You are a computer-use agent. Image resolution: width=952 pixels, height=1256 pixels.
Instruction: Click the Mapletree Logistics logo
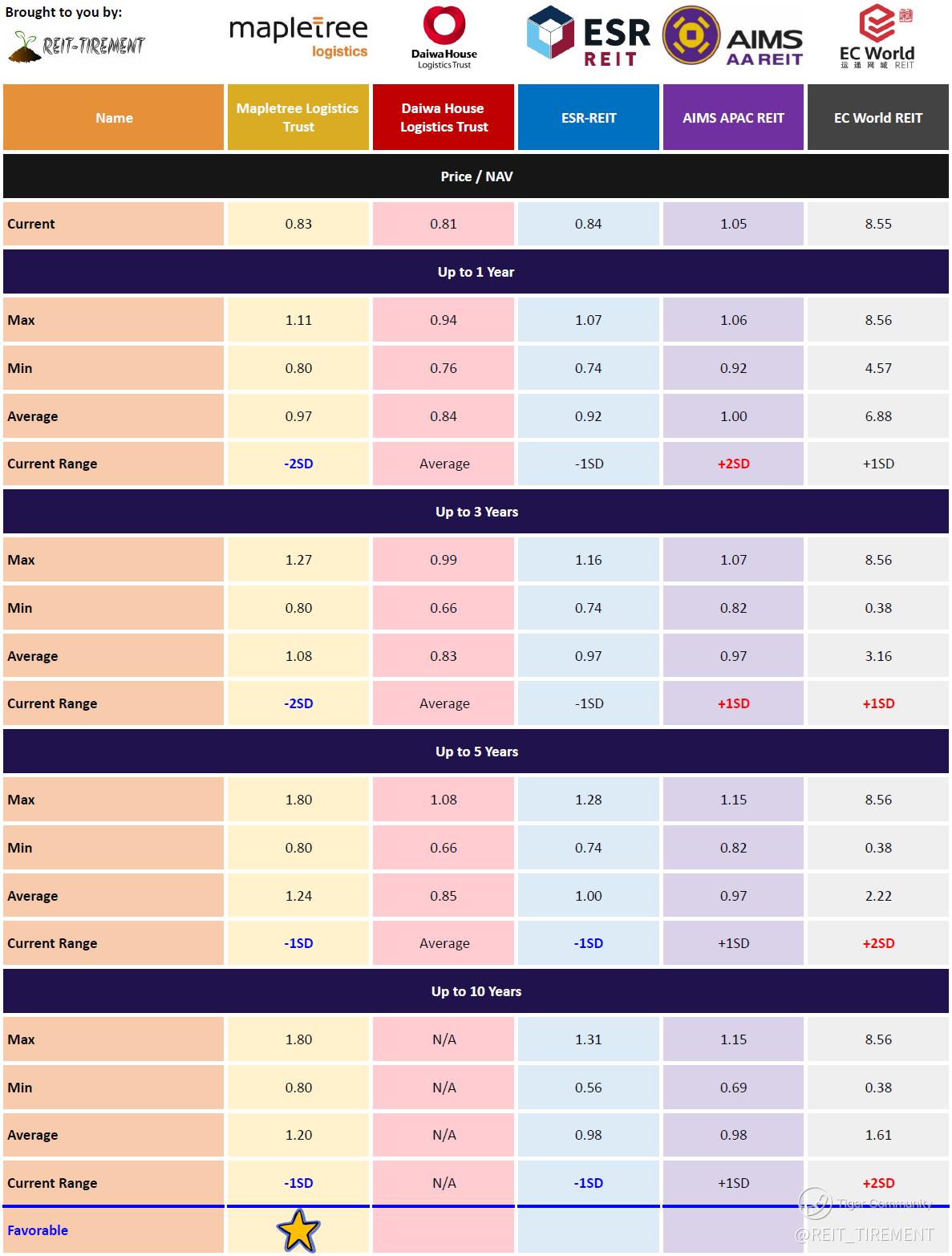click(x=298, y=38)
